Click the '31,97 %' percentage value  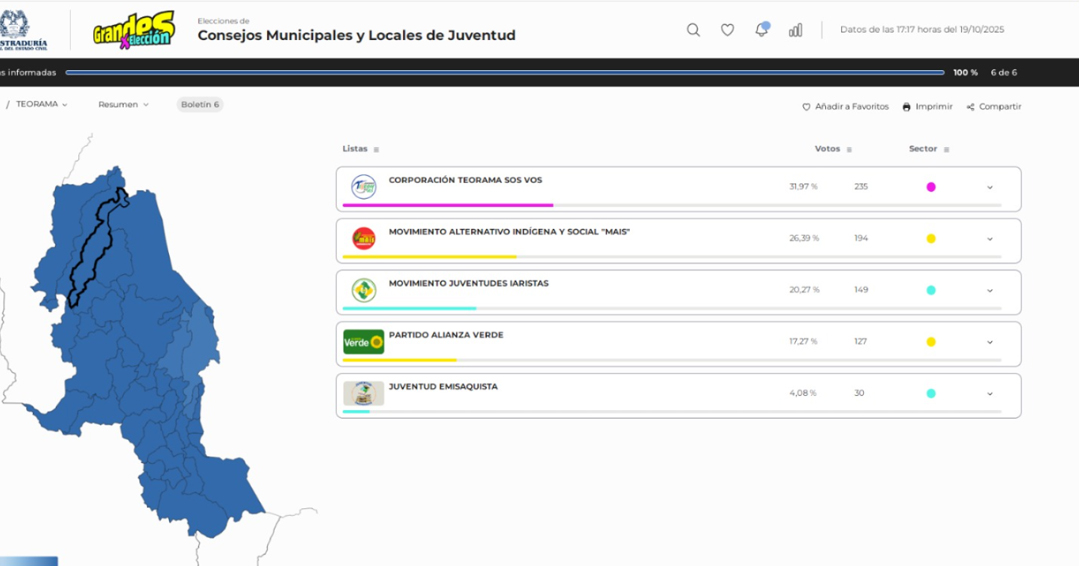click(804, 187)
